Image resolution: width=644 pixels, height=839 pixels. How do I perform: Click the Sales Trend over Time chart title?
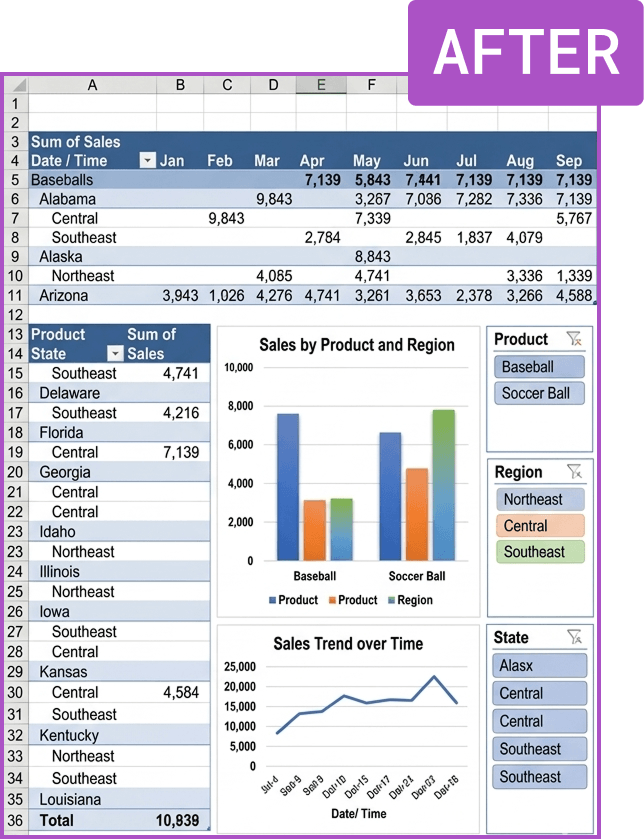[348, 643]
